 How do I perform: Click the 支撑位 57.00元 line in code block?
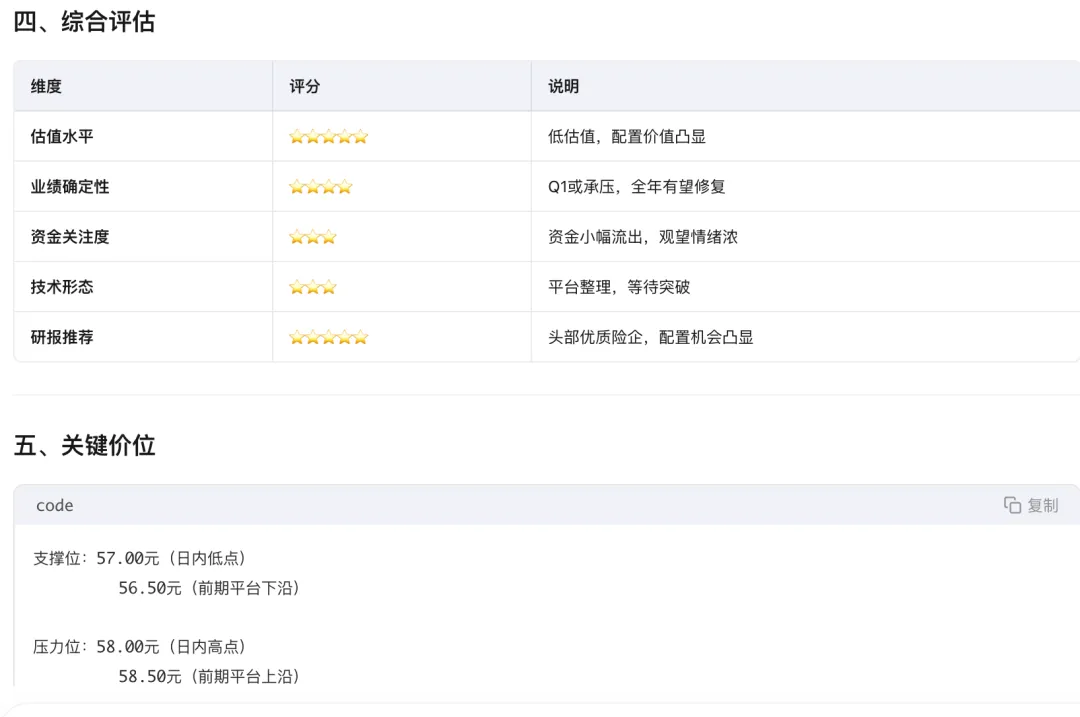click(x=140, y=558)
